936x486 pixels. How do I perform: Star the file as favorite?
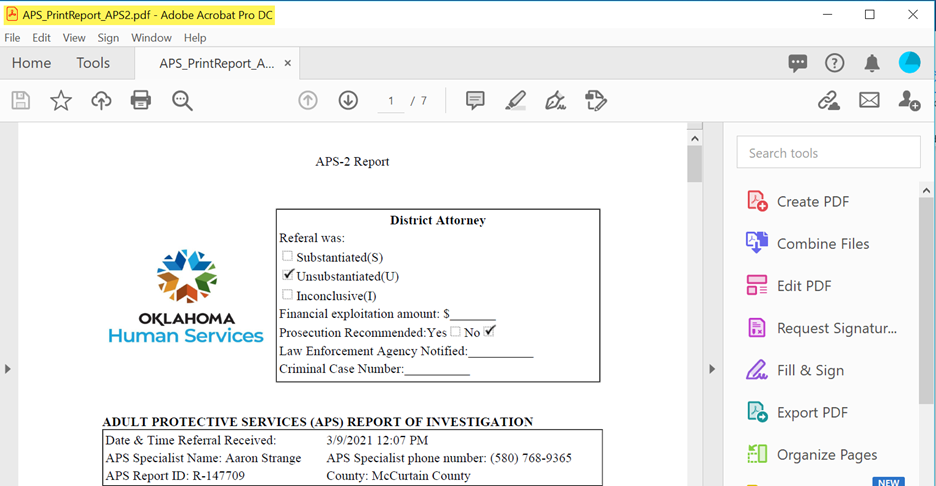pos(61,100)
